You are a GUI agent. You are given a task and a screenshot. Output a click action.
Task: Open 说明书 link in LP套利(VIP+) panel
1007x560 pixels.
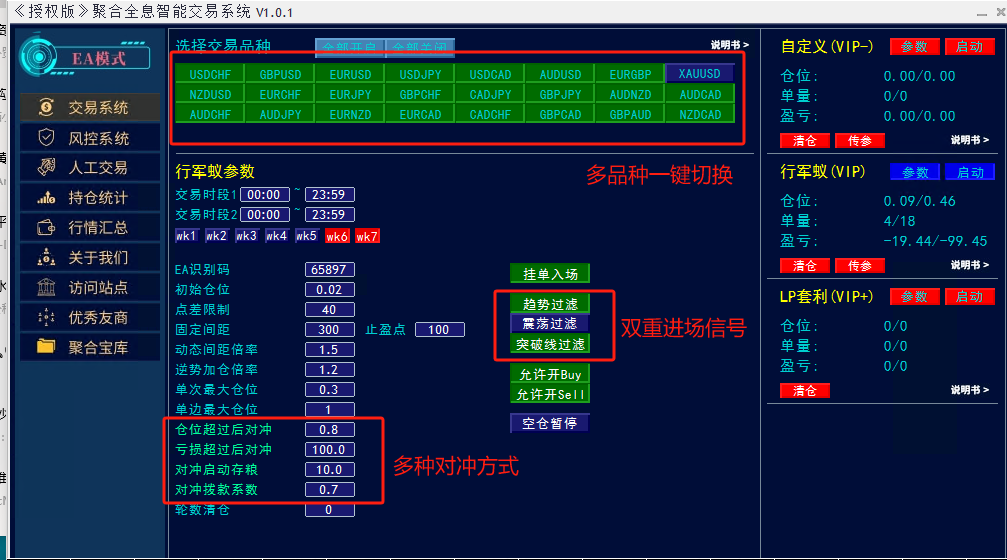(970, 390)
